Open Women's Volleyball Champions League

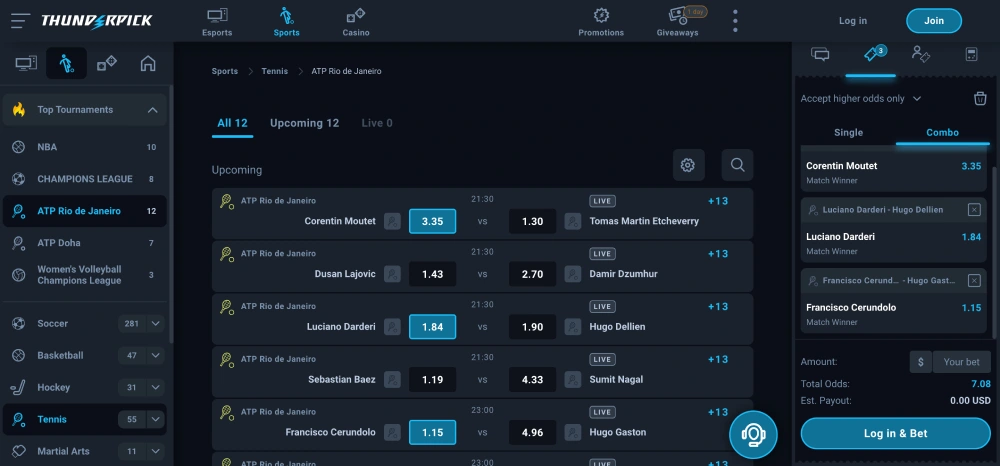84,275
